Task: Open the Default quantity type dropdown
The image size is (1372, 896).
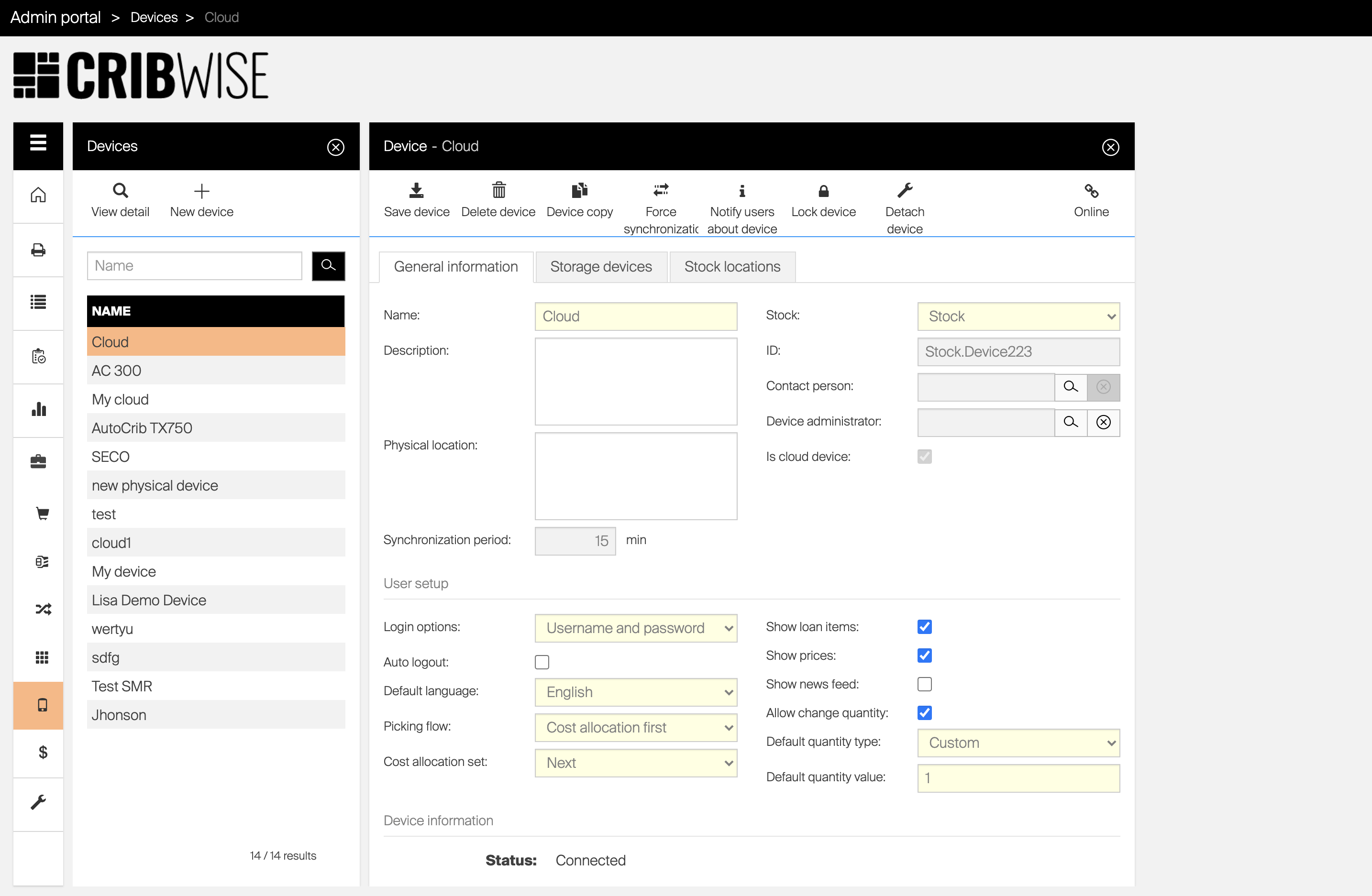Action: [x=1018, y=743]
